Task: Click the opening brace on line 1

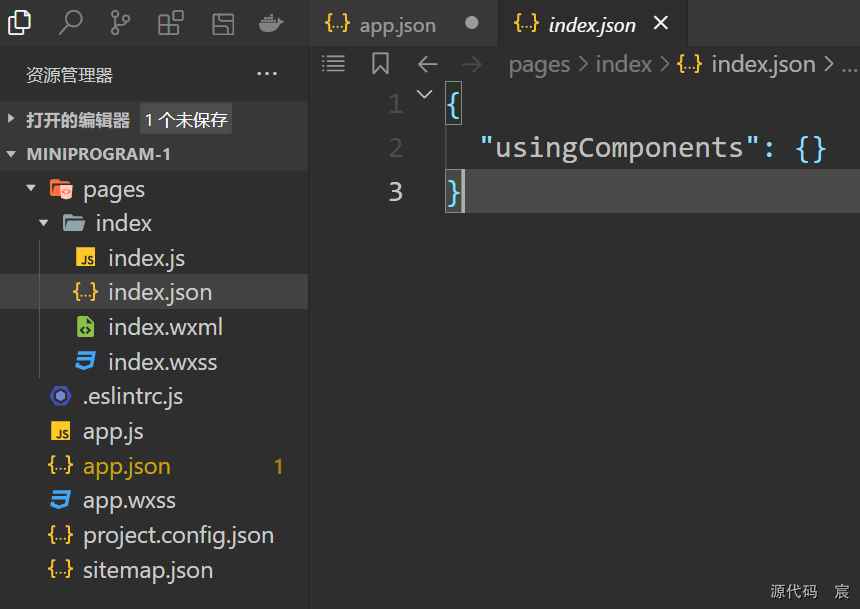Action: pyautogui.click(x=453, y=104)
